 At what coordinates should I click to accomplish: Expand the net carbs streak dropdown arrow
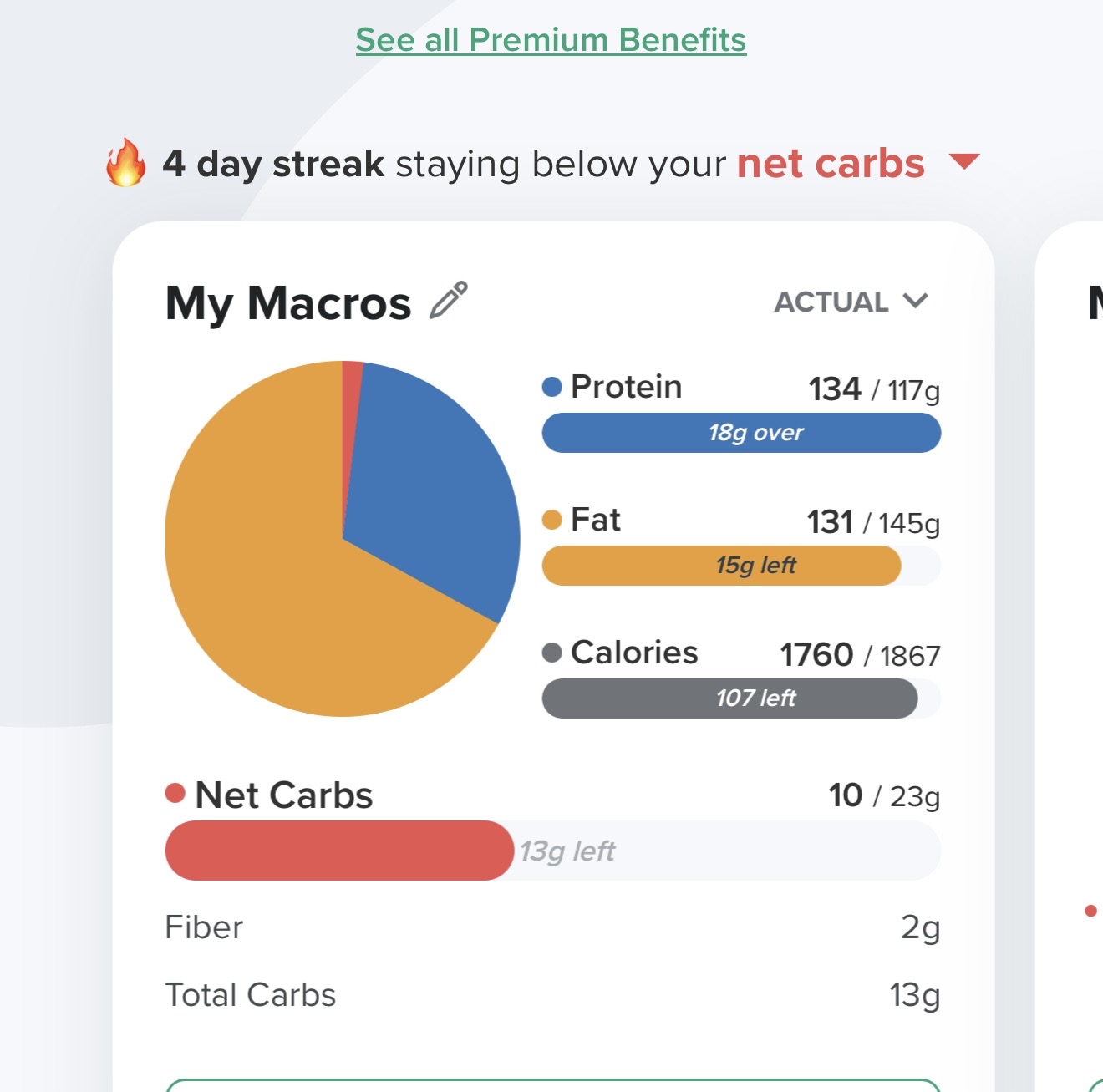(x=964, y=161)
